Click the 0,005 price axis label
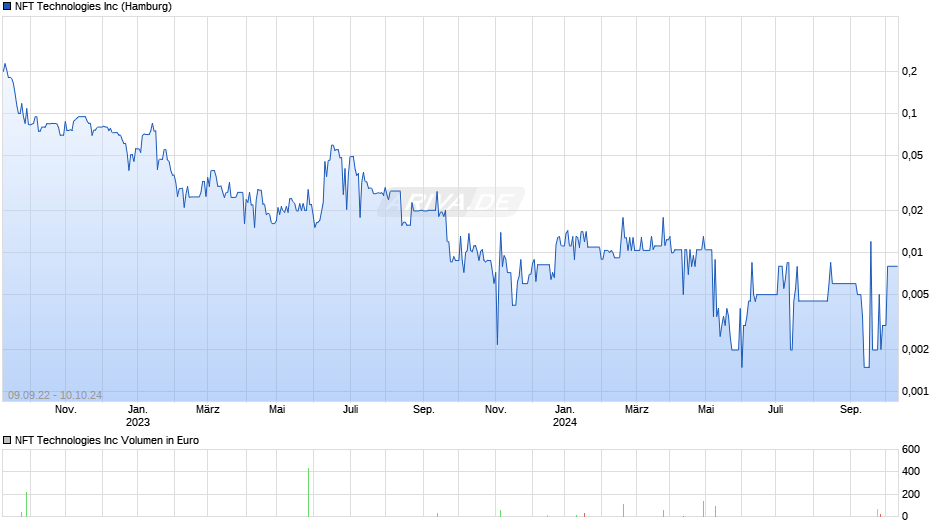This screenshot has height=526, width=940. click(x=915, y=294)
